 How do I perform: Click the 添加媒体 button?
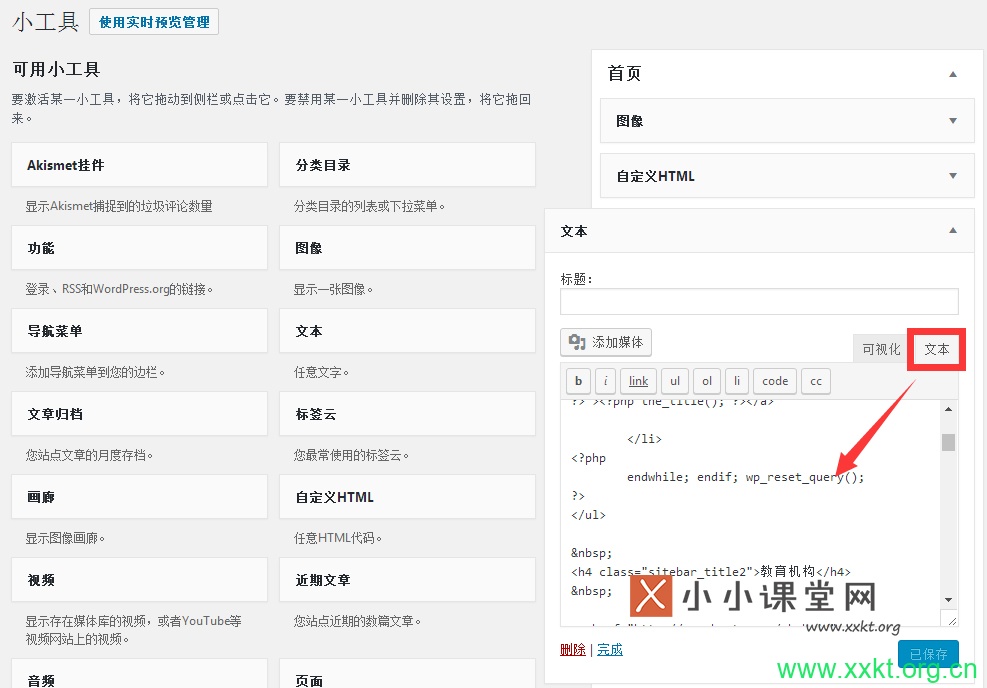click(x=606, y=342)
